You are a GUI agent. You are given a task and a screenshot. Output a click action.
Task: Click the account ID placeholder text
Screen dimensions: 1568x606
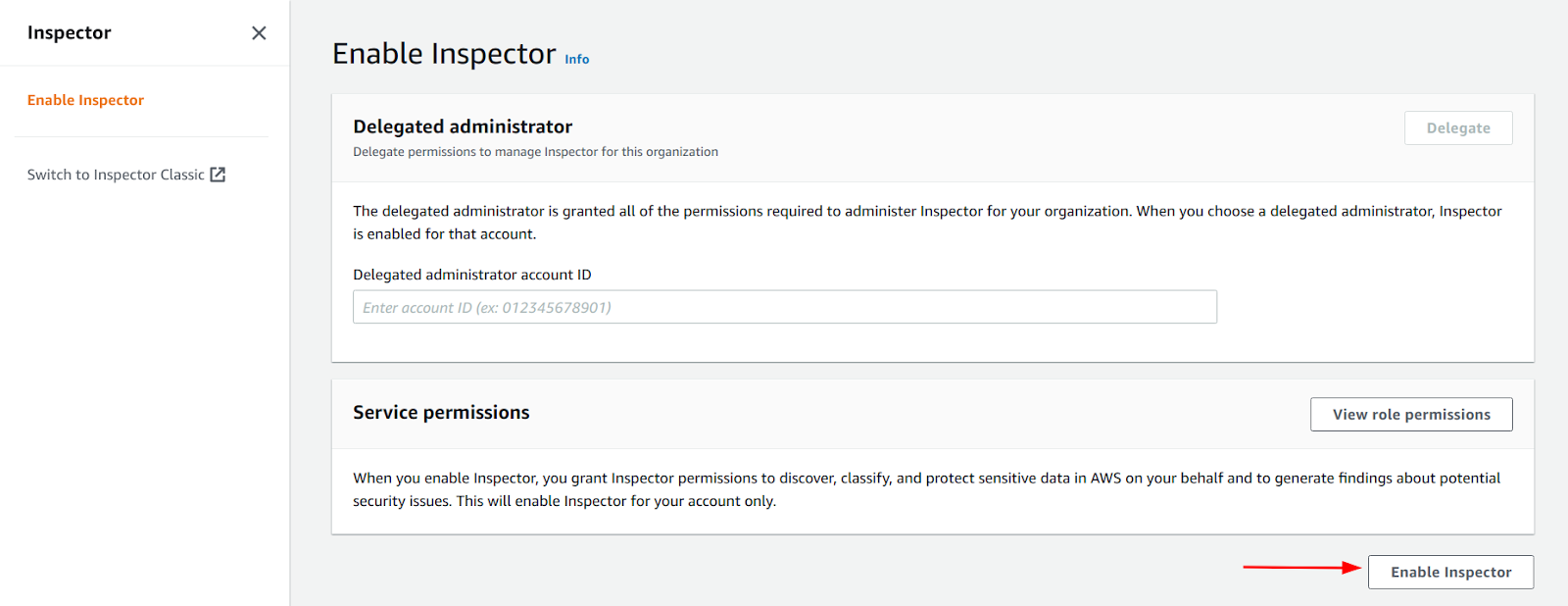(x=487, y=307)
